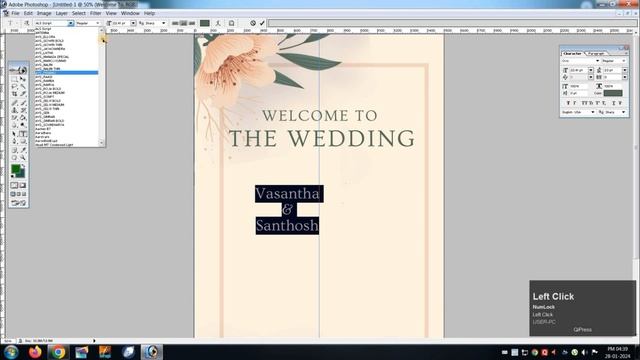Toggle Faux Bold in Character panel
The height and width of the screenshot is (360, 640).
click(567, 103)
